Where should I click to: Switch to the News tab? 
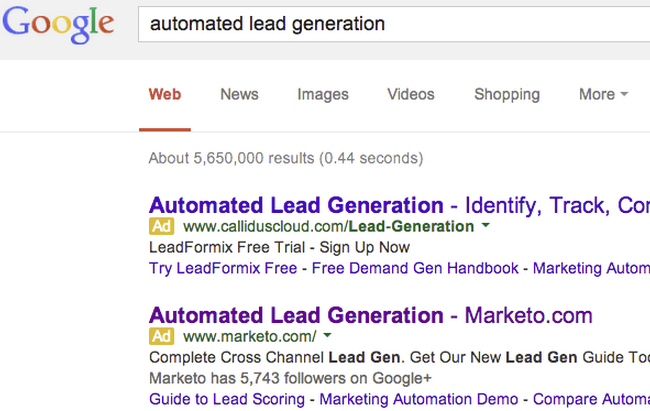239,95
